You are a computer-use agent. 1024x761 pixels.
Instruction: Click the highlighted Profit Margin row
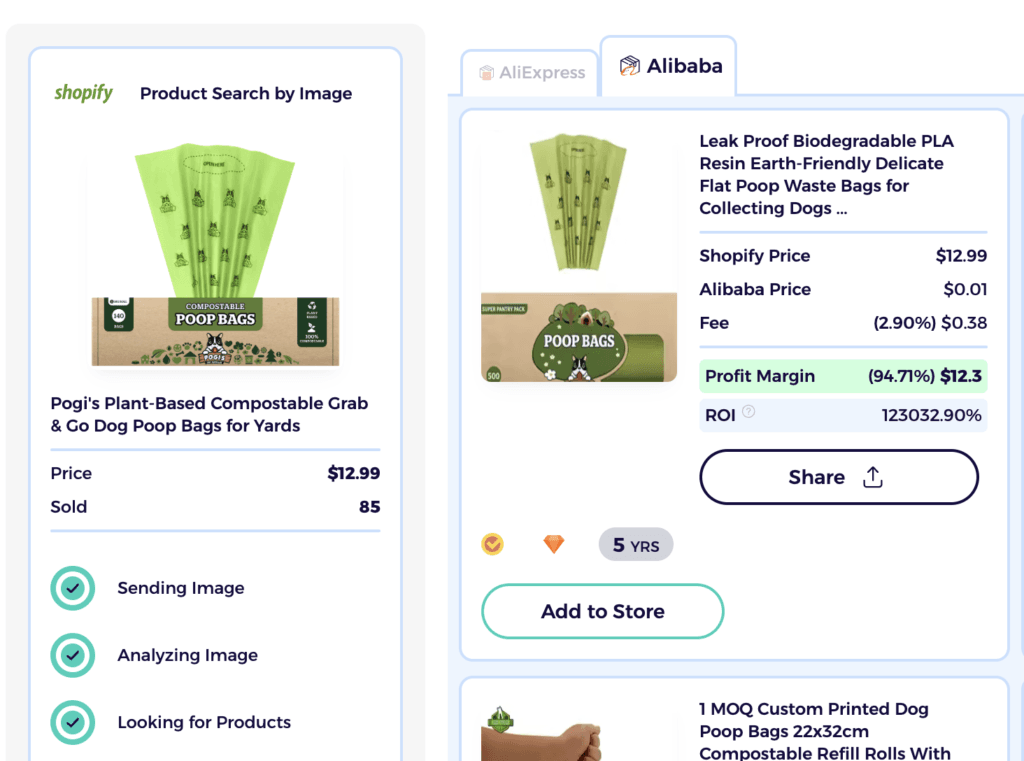(x=843, y=376)
